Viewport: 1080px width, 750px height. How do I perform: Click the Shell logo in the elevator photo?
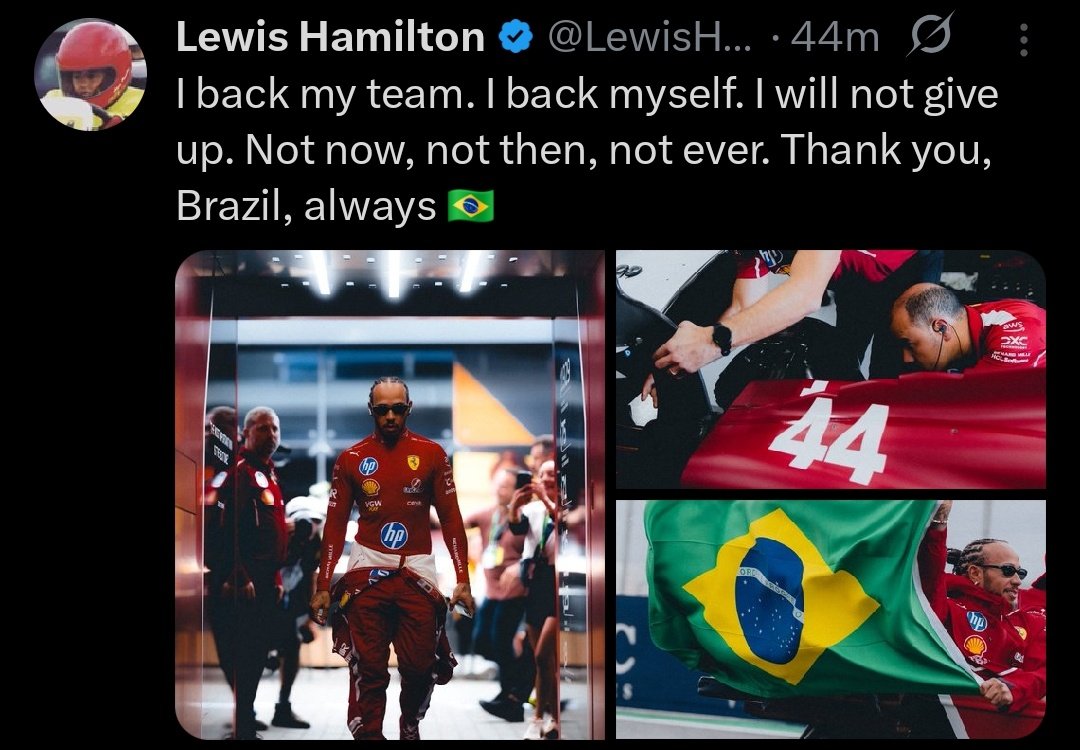click(x=371, y=488)
